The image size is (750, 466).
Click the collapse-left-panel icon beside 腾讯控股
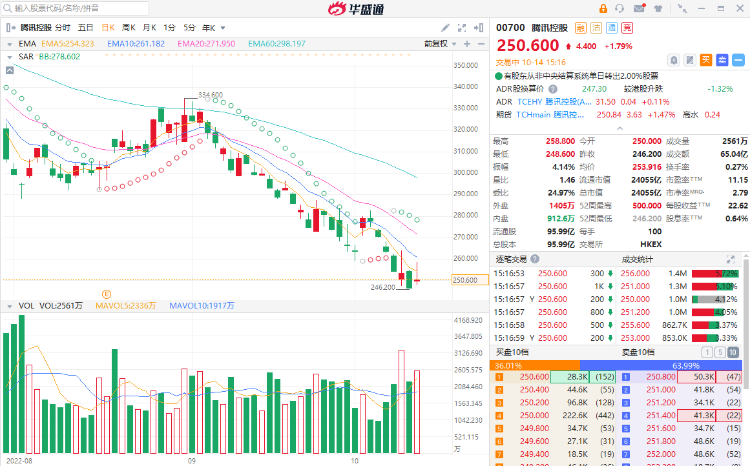point(11,28)
